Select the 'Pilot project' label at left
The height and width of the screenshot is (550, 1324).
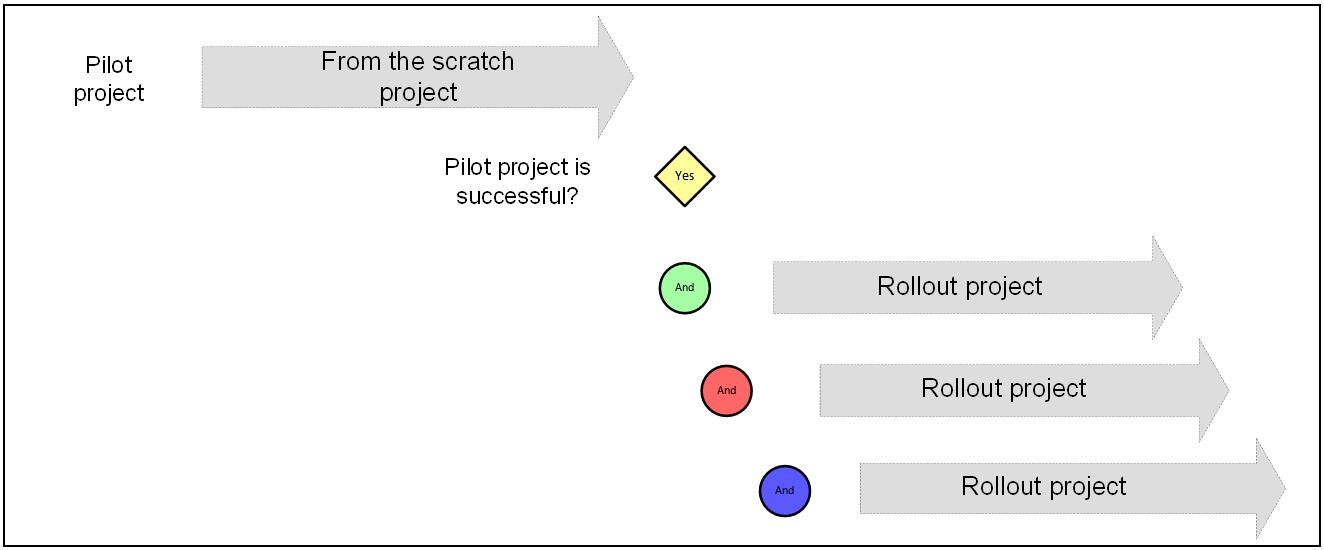tap(109, 79)
